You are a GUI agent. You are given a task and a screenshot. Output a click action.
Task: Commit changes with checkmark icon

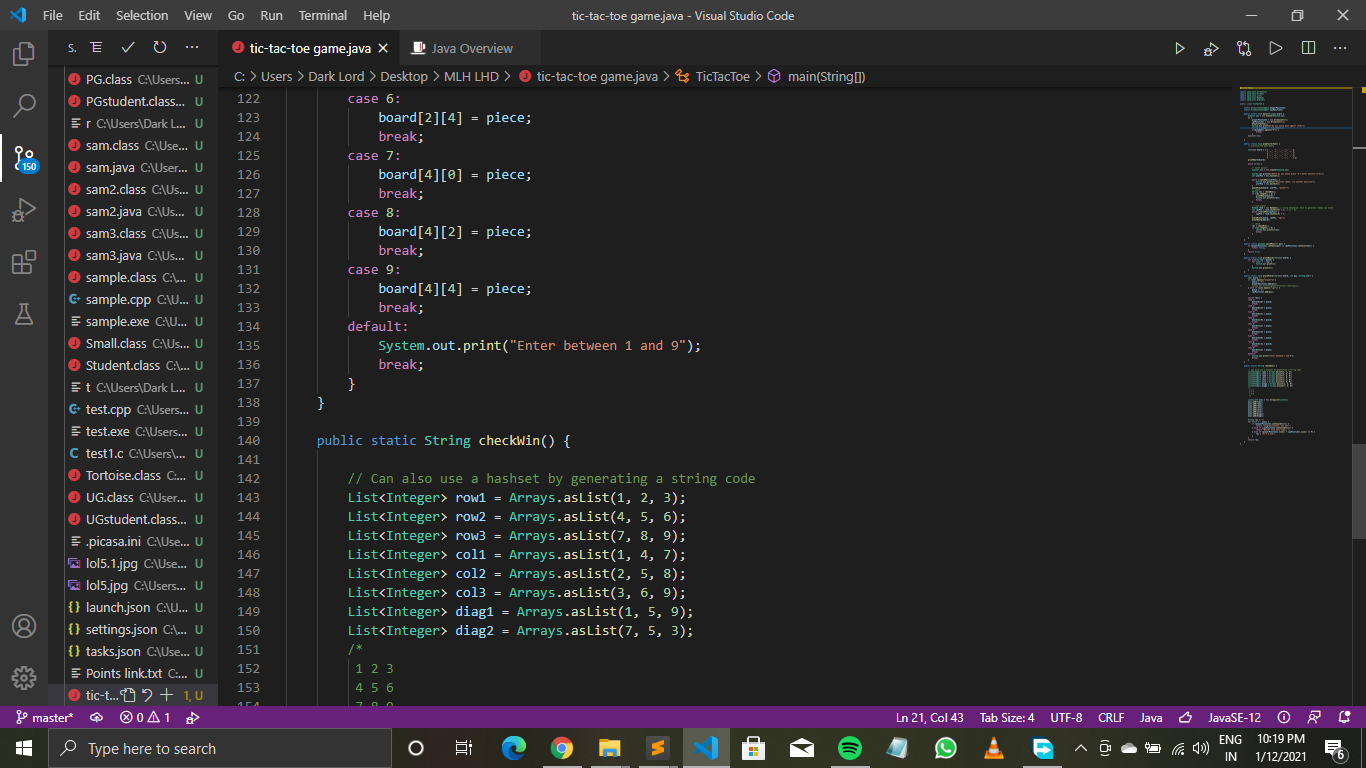click(x=128, y=47)
